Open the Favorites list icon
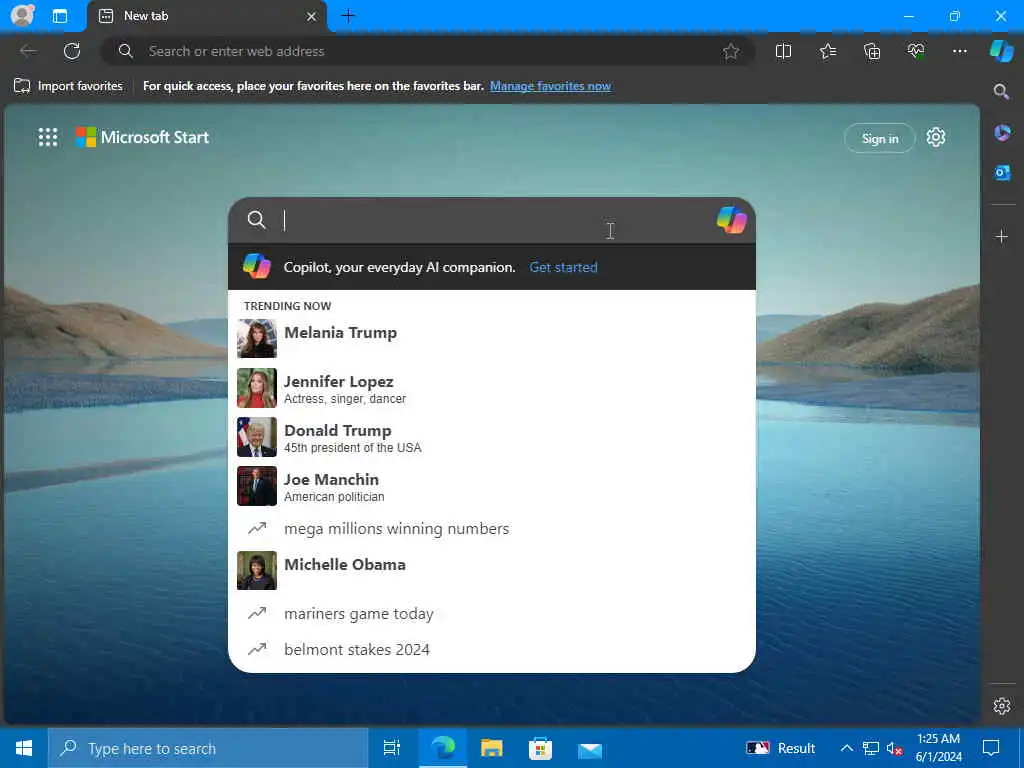This screenshot has height=768, width=1024. (827, 51)
